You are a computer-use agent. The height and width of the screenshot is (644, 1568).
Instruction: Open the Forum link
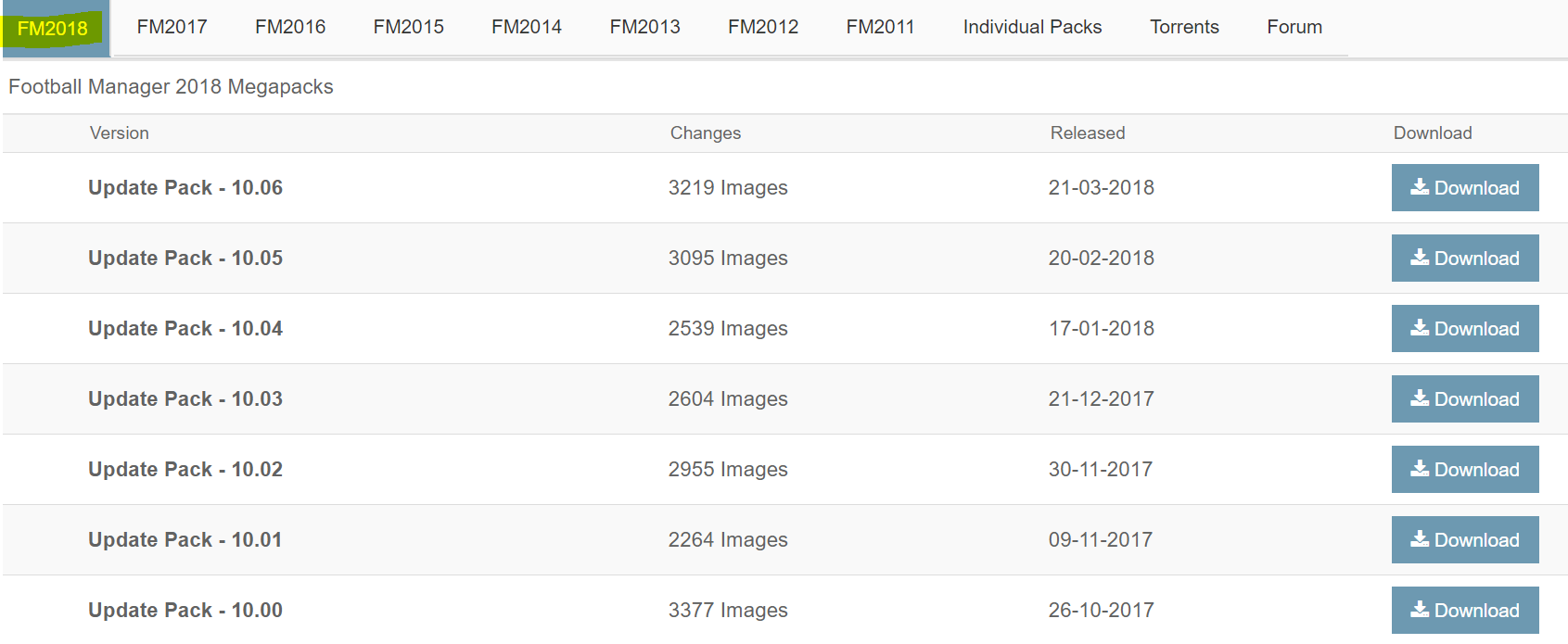[1294, 27]
